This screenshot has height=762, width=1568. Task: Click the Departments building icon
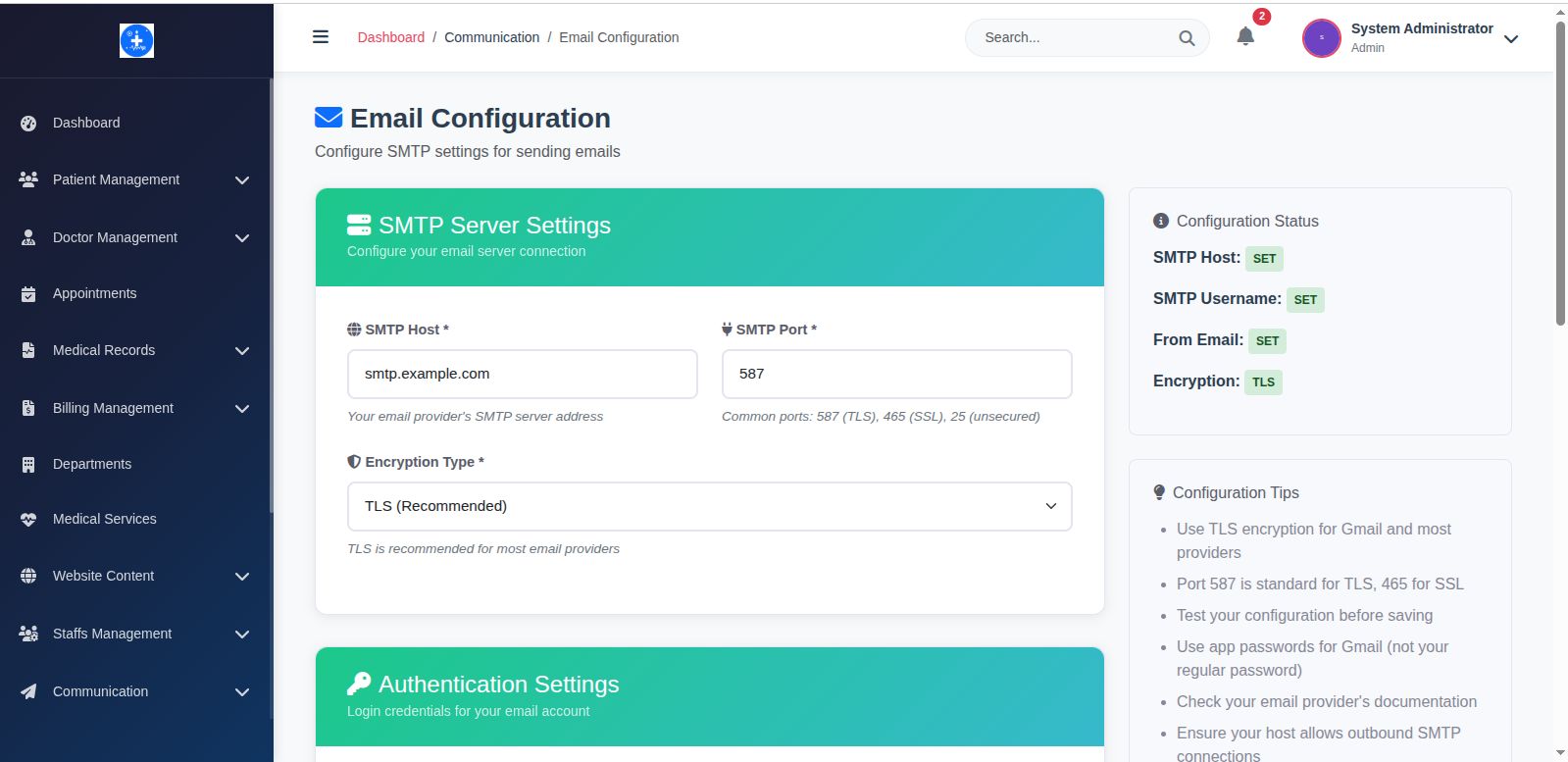pyautogui.click(x=28, y=465)
